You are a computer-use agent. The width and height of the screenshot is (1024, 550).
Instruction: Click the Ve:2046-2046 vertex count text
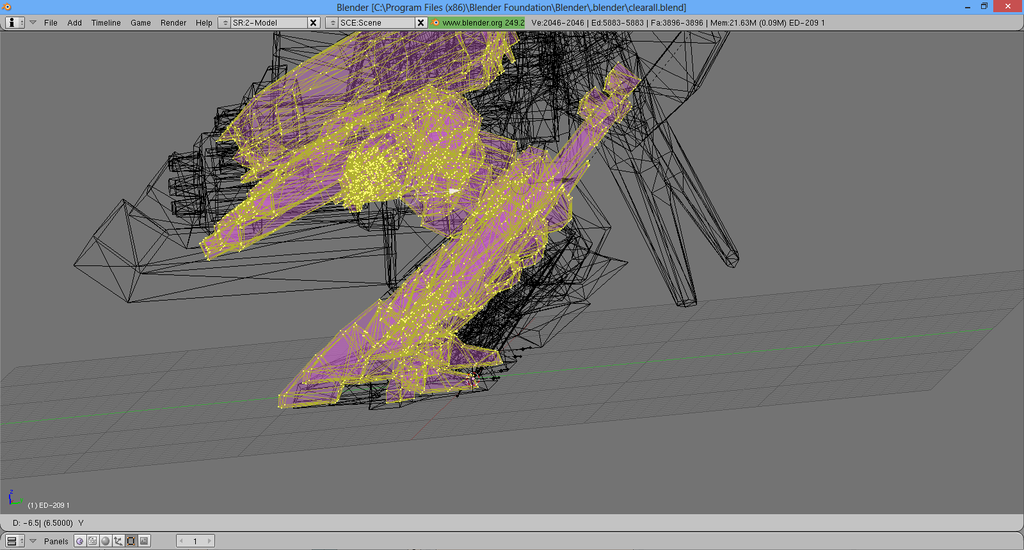(x=558, y=23)
